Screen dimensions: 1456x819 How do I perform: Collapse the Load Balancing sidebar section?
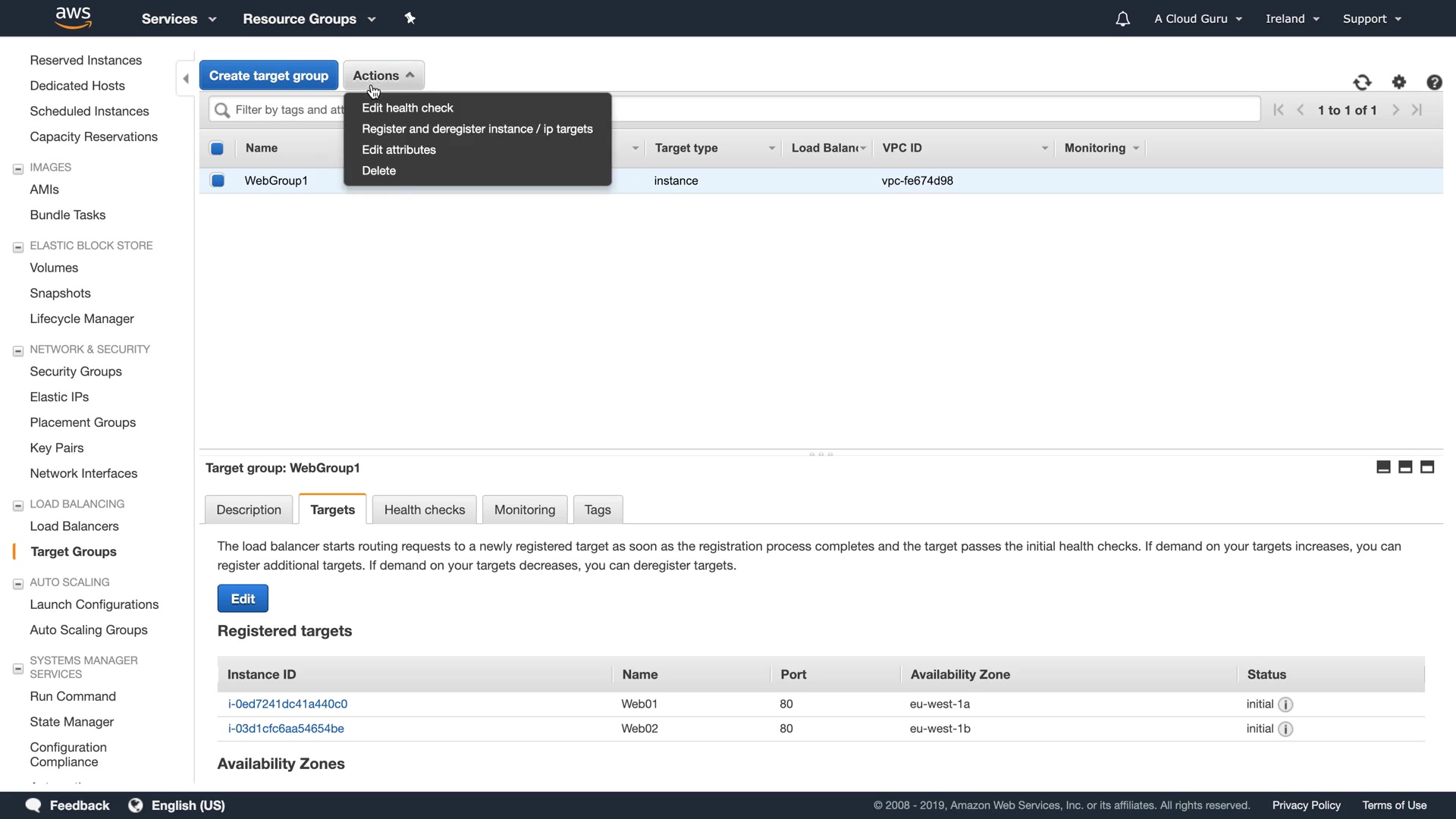(18, 505)
